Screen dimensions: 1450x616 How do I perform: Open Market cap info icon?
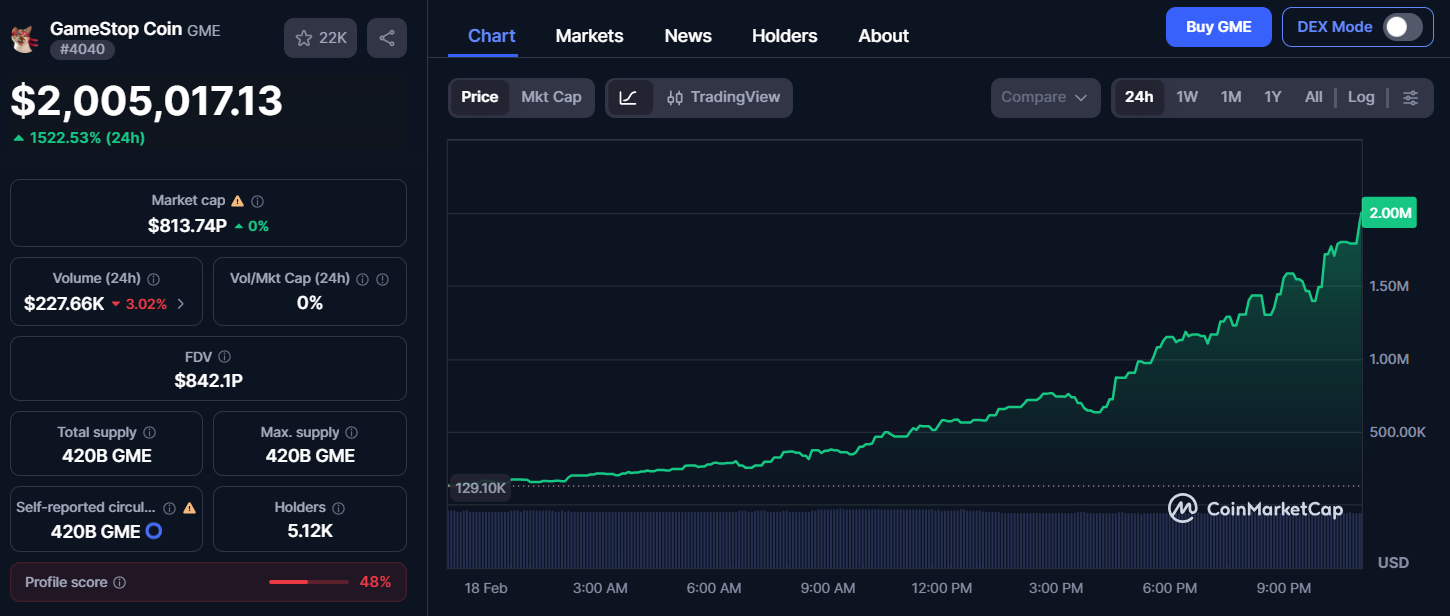(257, 201)
